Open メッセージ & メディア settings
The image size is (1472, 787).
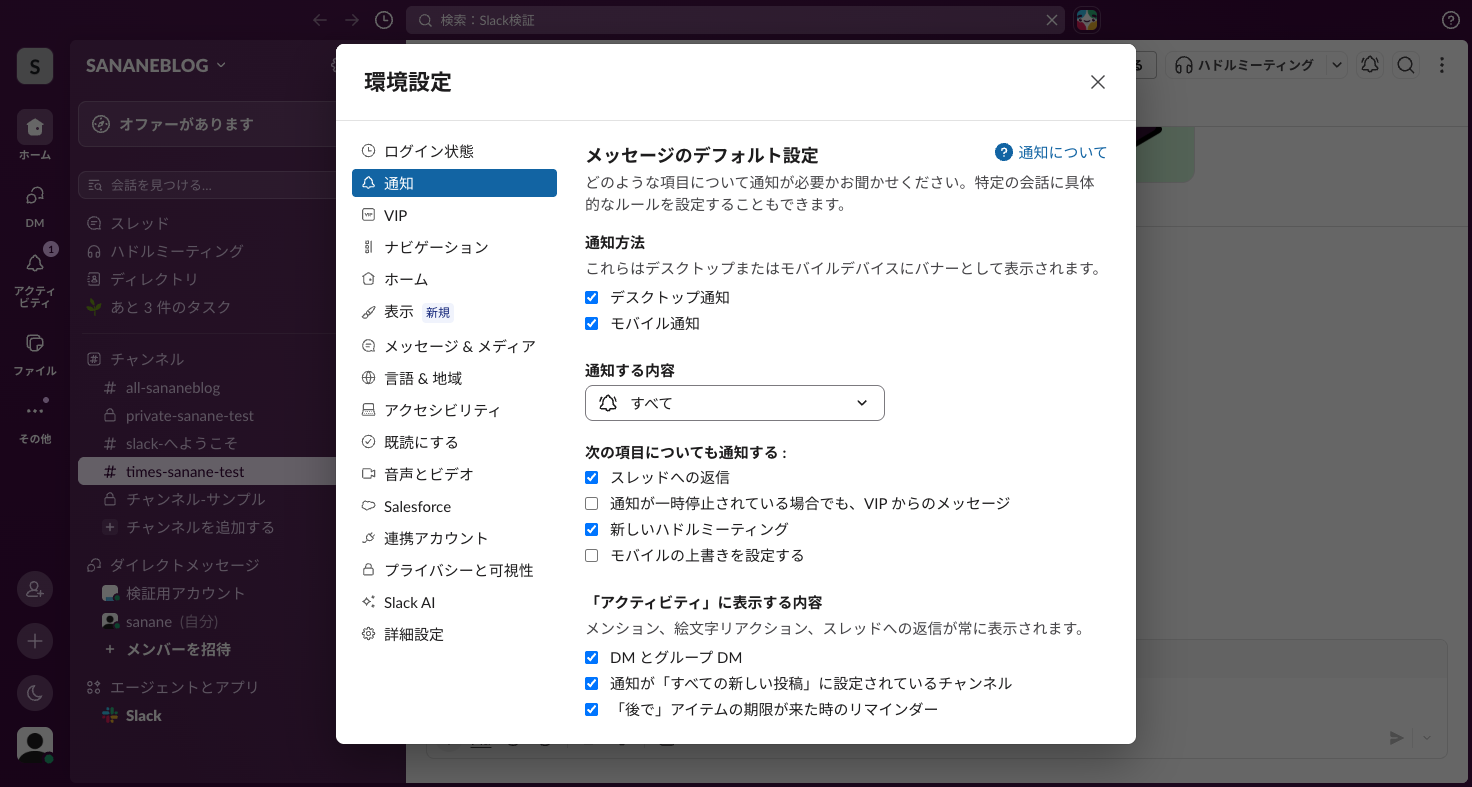click(454, 346)
